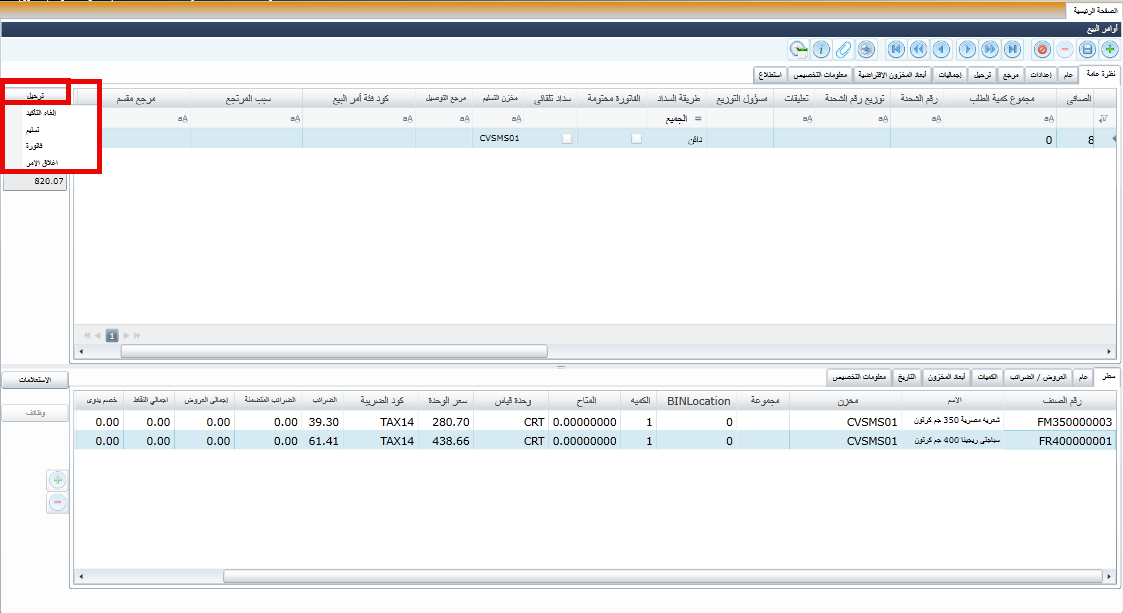The width and height of the screenshot is (1123, 613).
Task: Click the red cancel icon in toolbar
Action: 1042,48
